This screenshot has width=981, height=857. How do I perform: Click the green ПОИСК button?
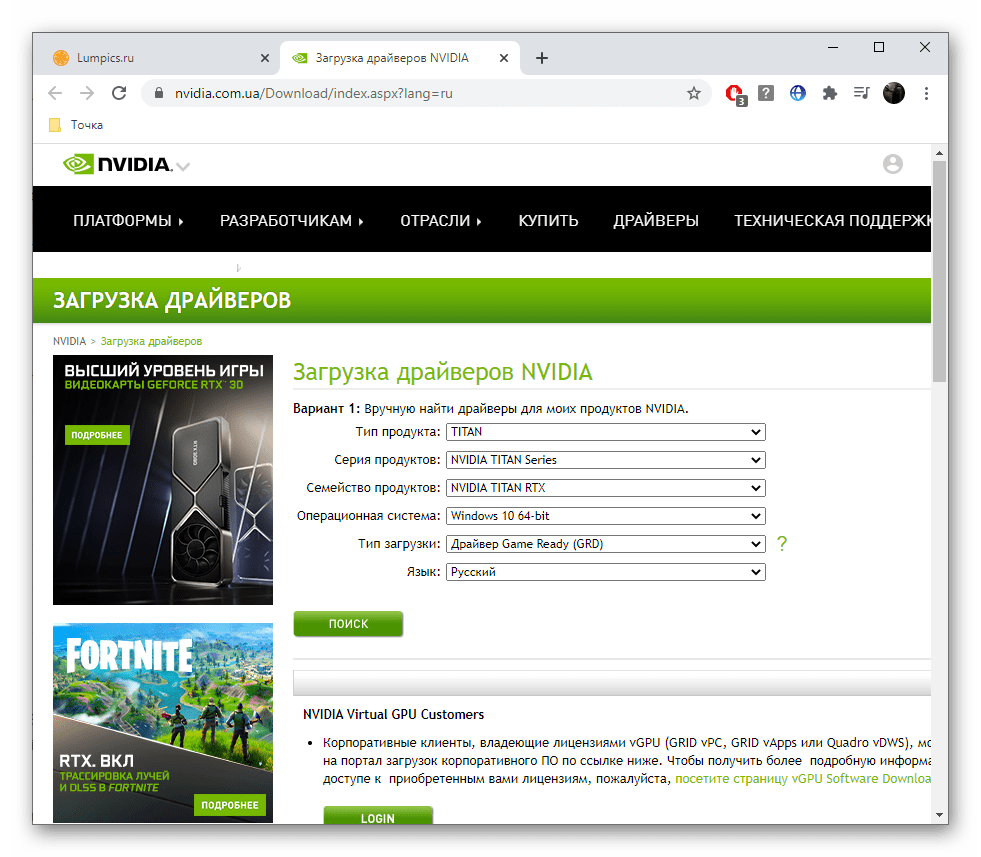click(348, 624)
